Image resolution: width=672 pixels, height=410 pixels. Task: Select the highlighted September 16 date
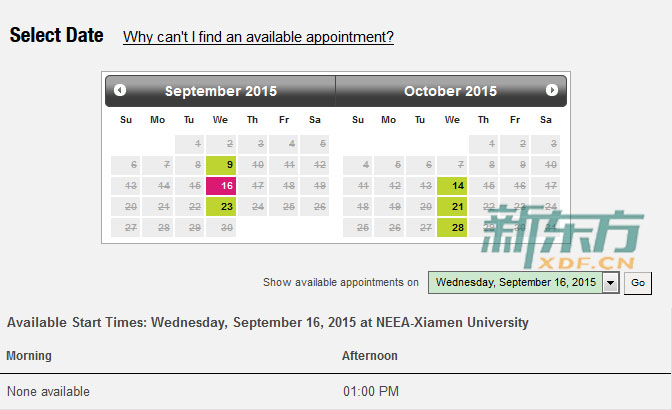click(x=221, y=186)
